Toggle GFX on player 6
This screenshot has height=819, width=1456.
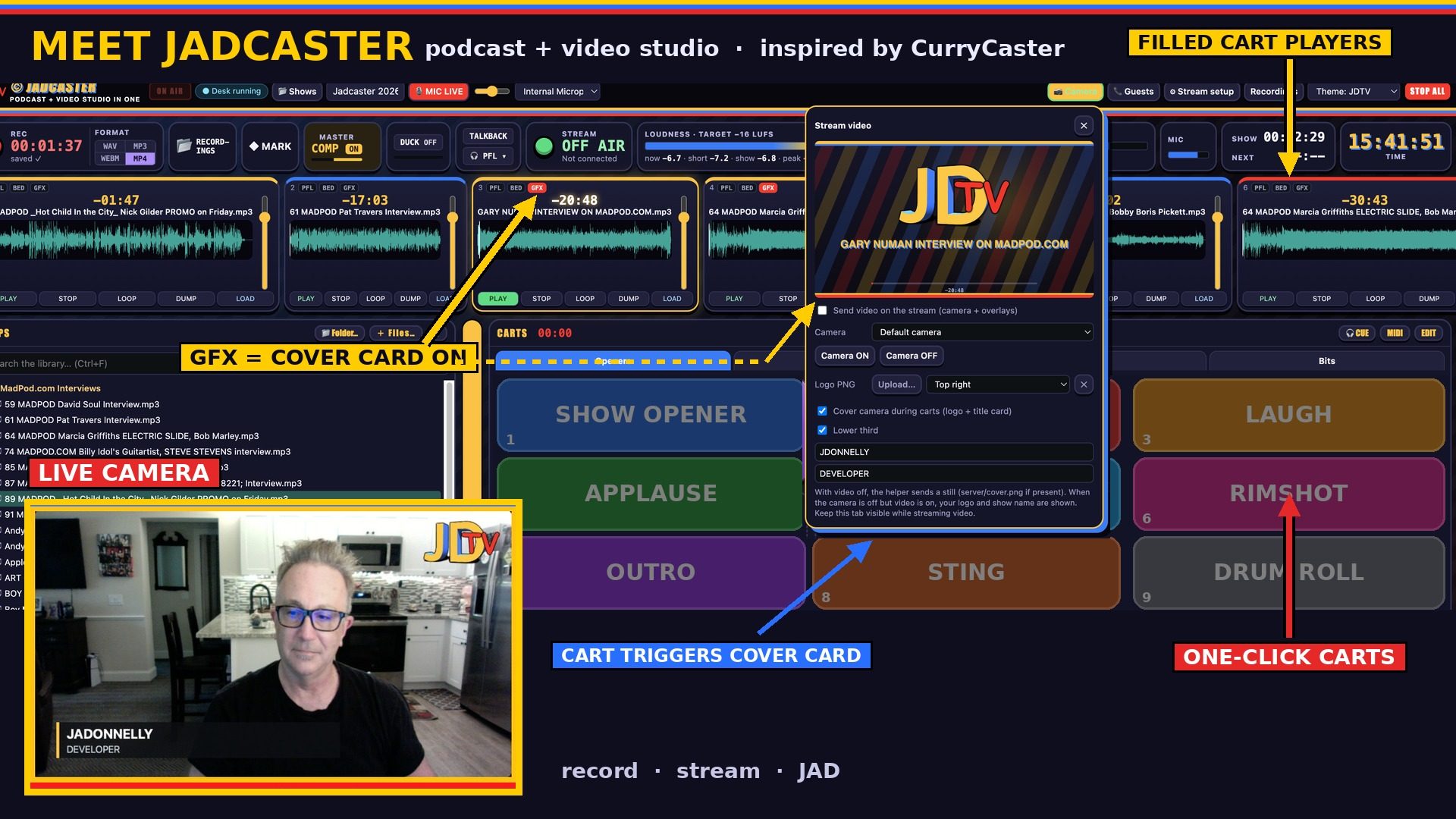point(1301,188)
